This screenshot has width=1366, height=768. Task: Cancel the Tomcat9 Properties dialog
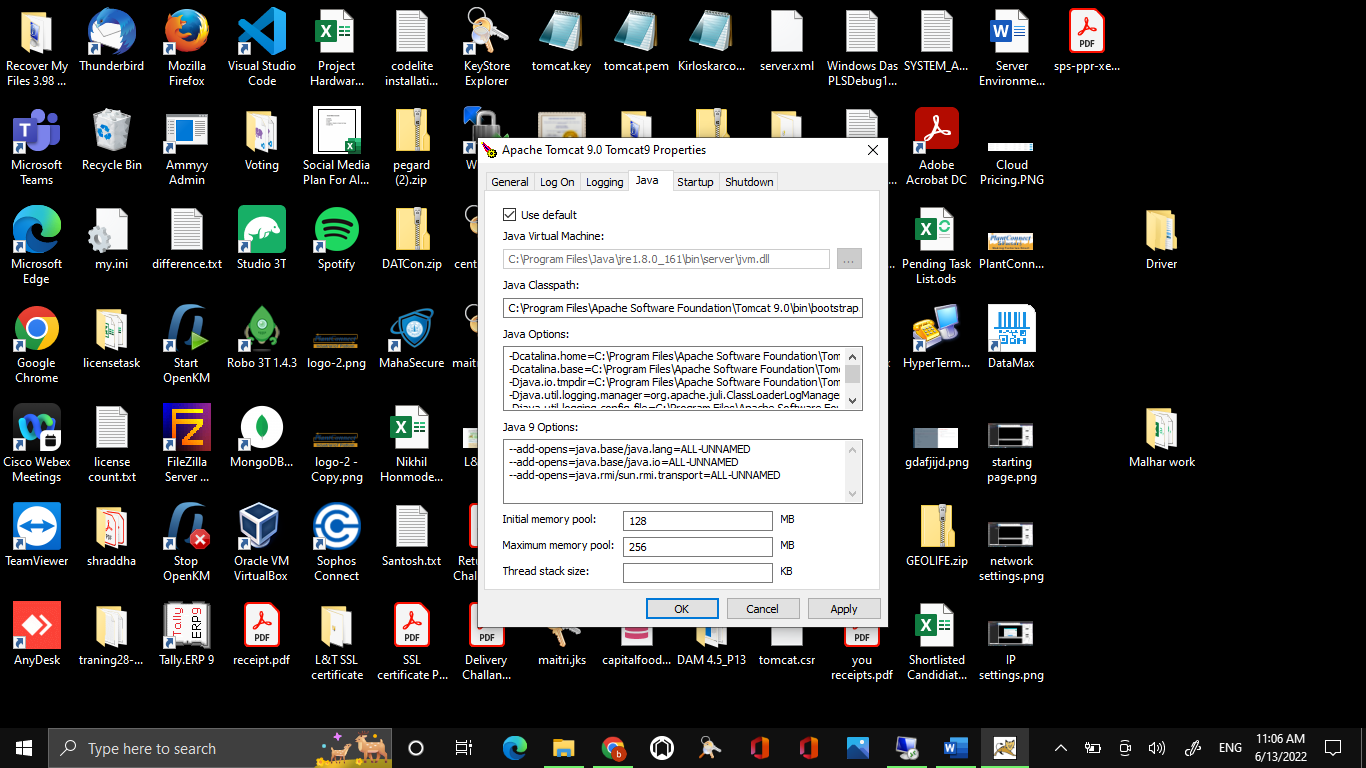[x=762, y=608]
